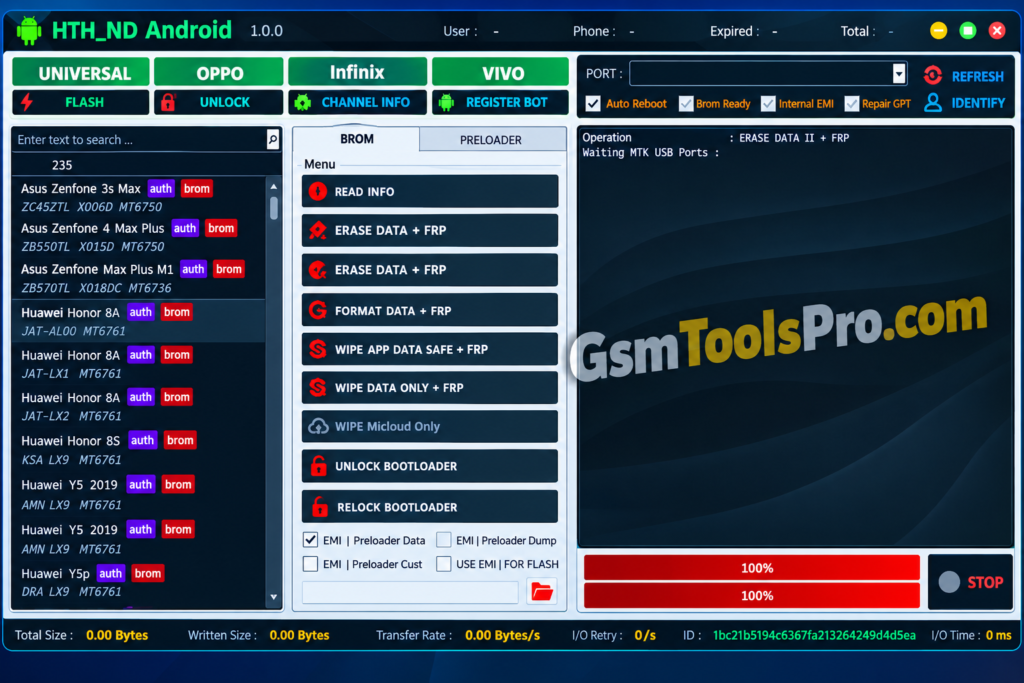The width and height of the screenshot is (1024, 683).
Task: Click the FORMAT DATA + FRP icon
Action: [x=318, y=310]
